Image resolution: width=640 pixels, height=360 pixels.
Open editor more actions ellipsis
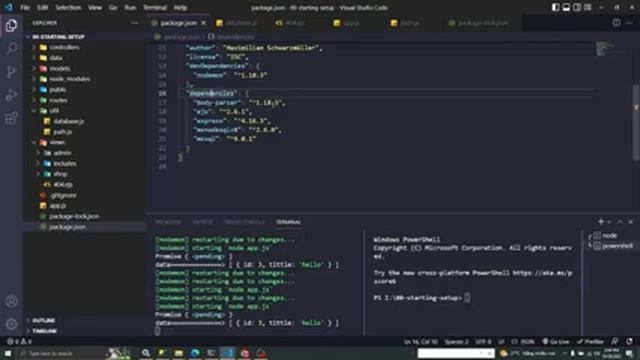(629, 23)
